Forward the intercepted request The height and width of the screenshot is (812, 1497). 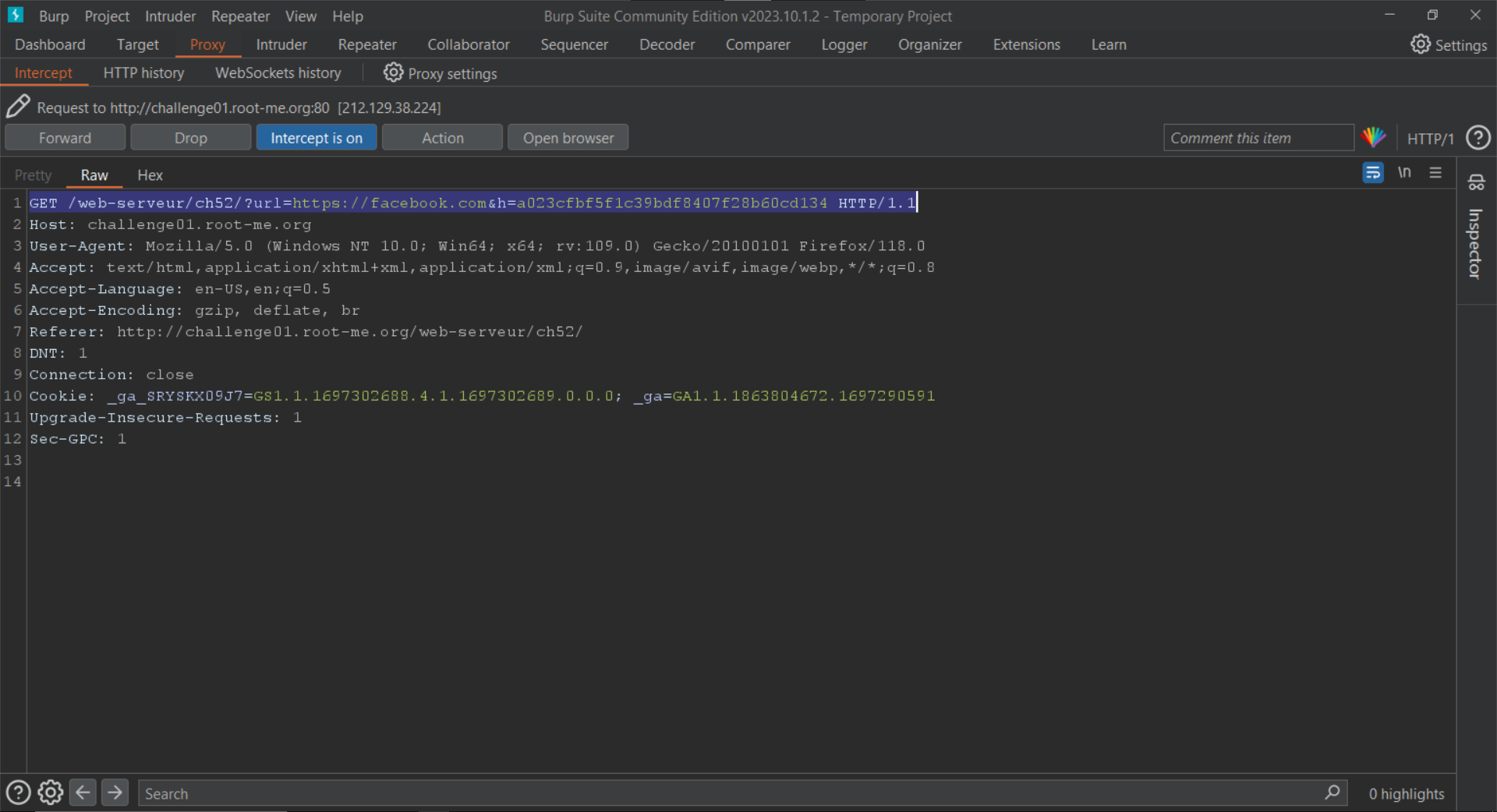tap(65, 138)
